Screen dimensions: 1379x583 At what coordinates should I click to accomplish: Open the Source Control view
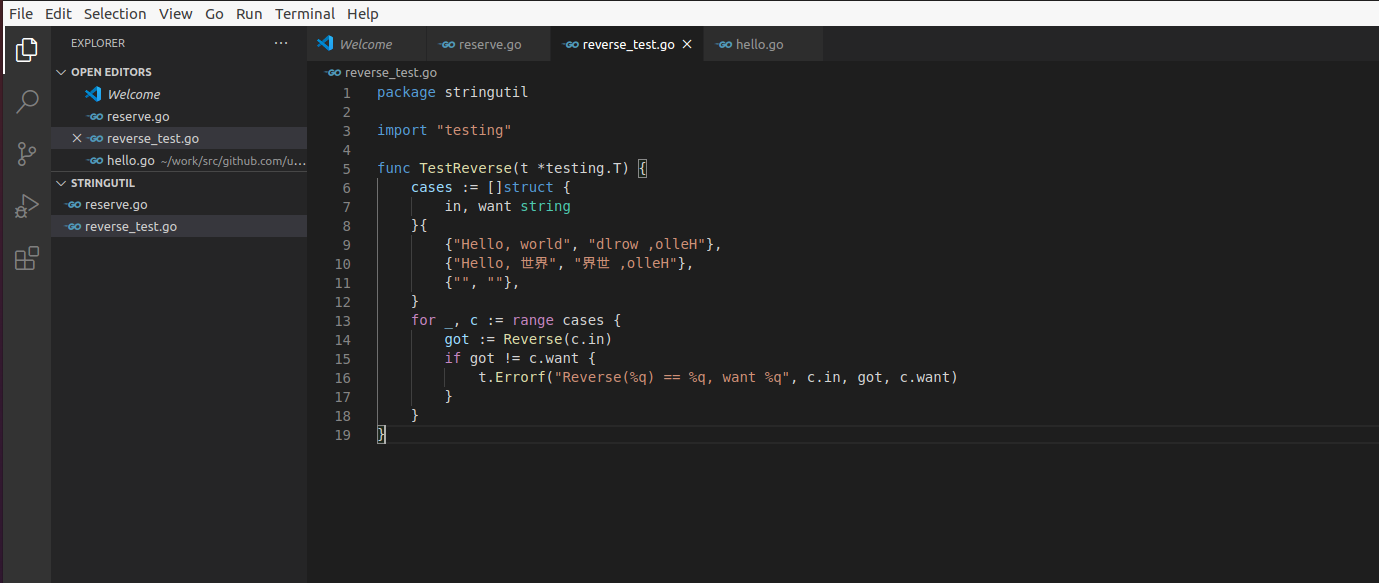tap(27, 154)
